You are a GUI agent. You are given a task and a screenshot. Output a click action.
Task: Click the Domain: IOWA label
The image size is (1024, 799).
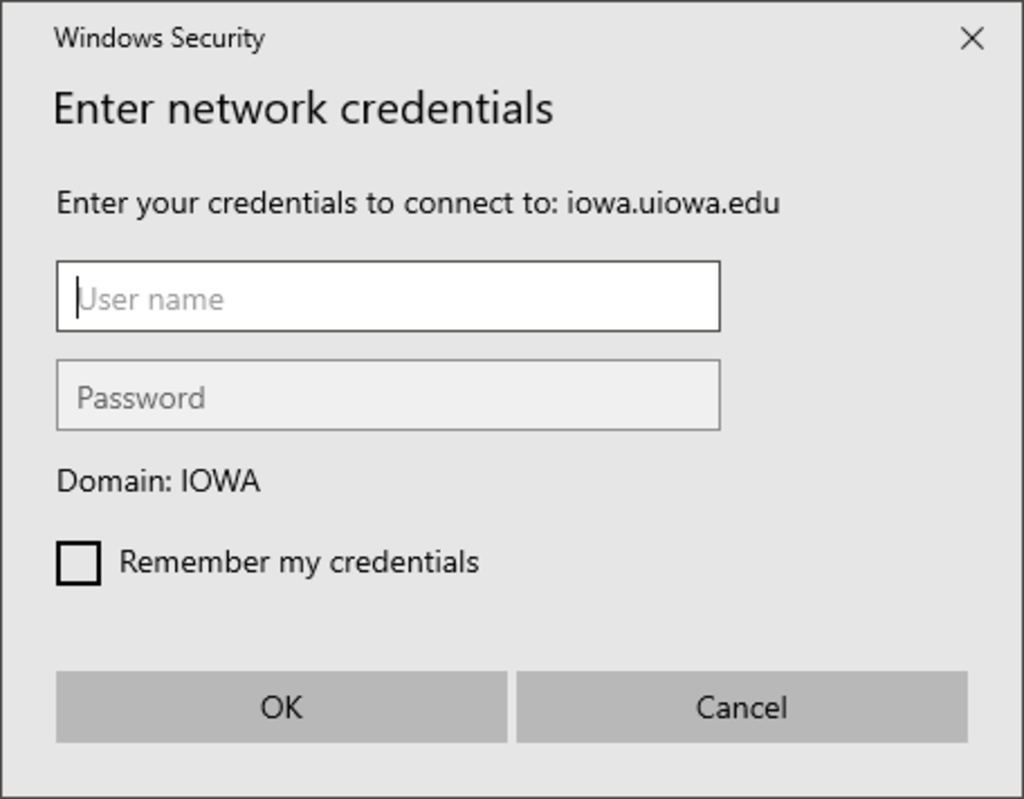coord(157,481)
